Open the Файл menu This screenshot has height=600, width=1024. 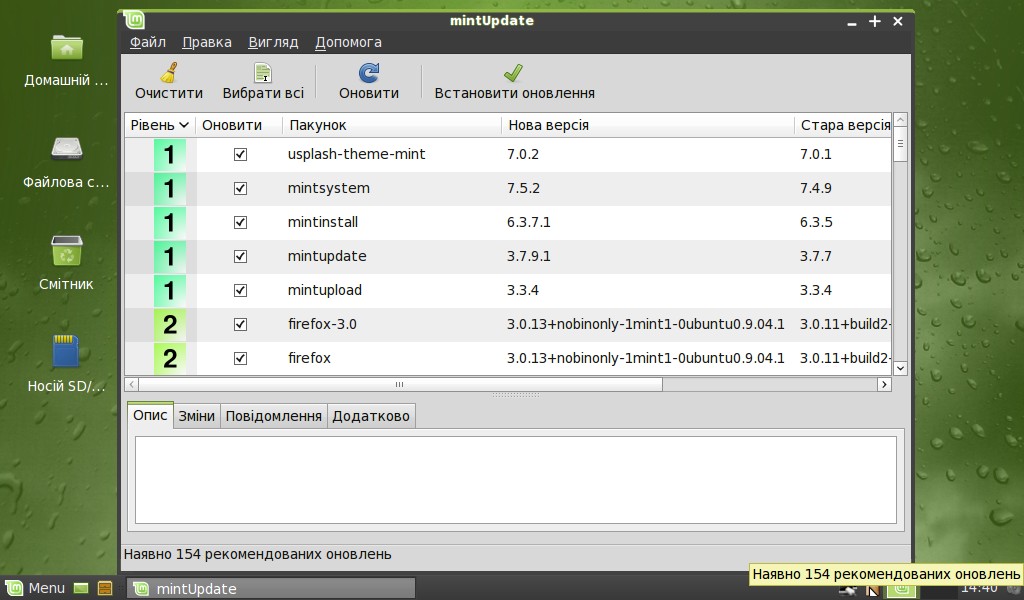pyautogui.click(x=148, y=42)
